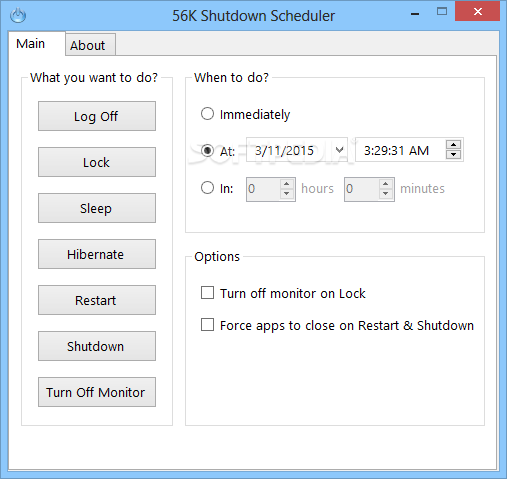Click the power icon in the title bar
Image resolution: width=507 pixels, height=479 pixels.
[18, 15]
